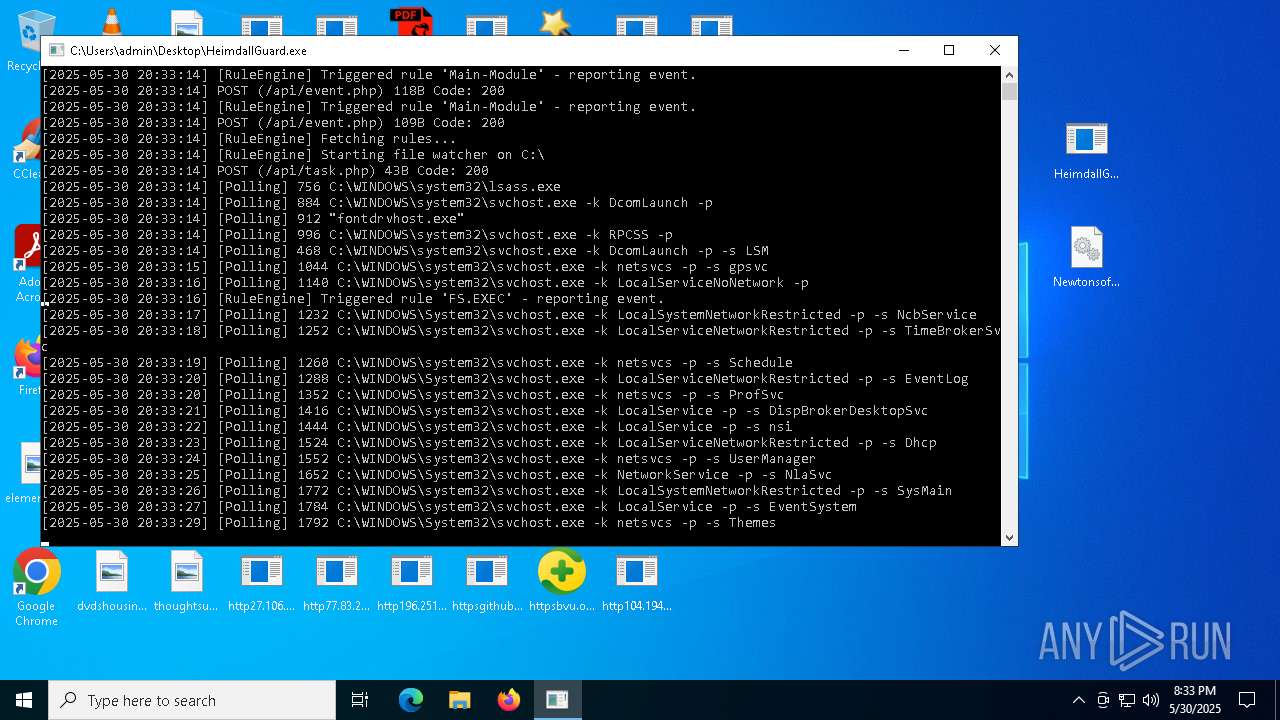Viewport: 1280px width, 720px height.
Task: Click the lsass.exe polling line
Action: pos(301,187)
